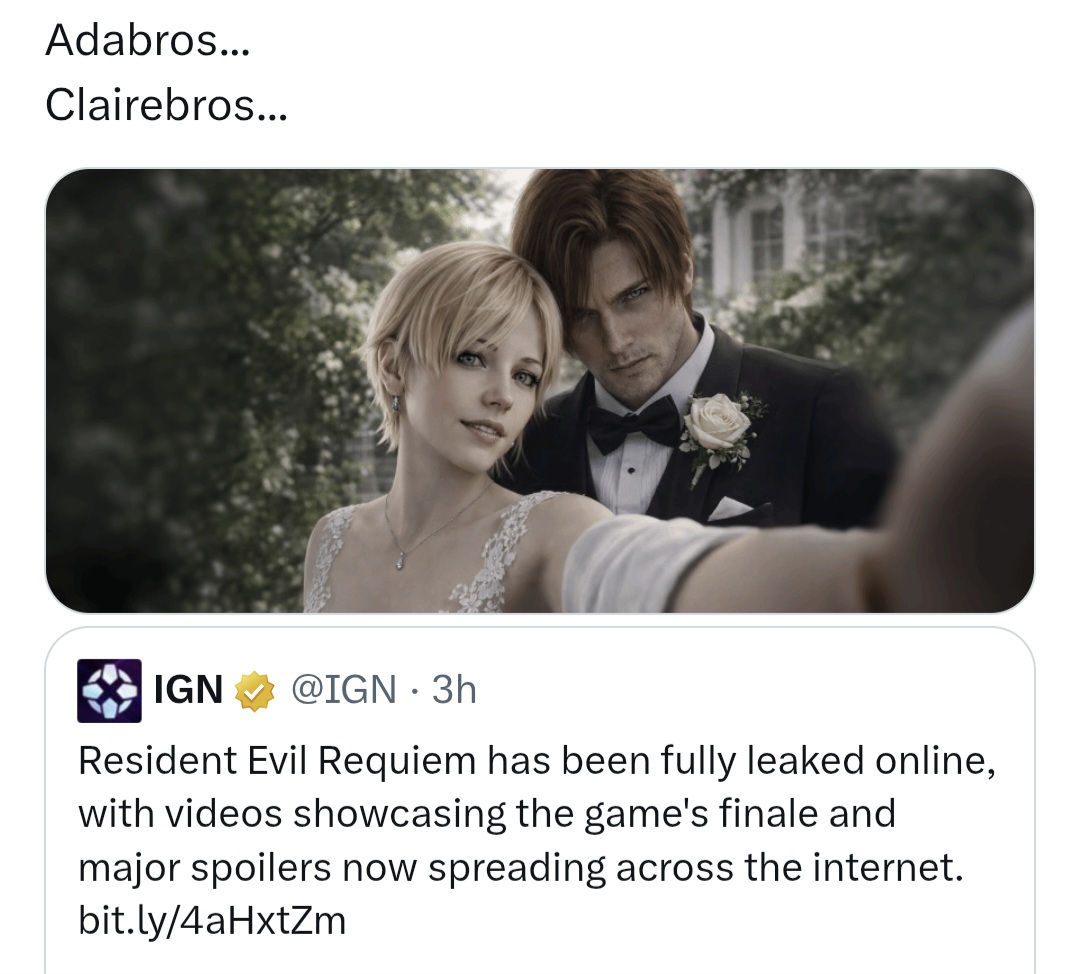Click the "Adabros..." text line
Screen dimensions: 1080x974
[x=147, y=40]
